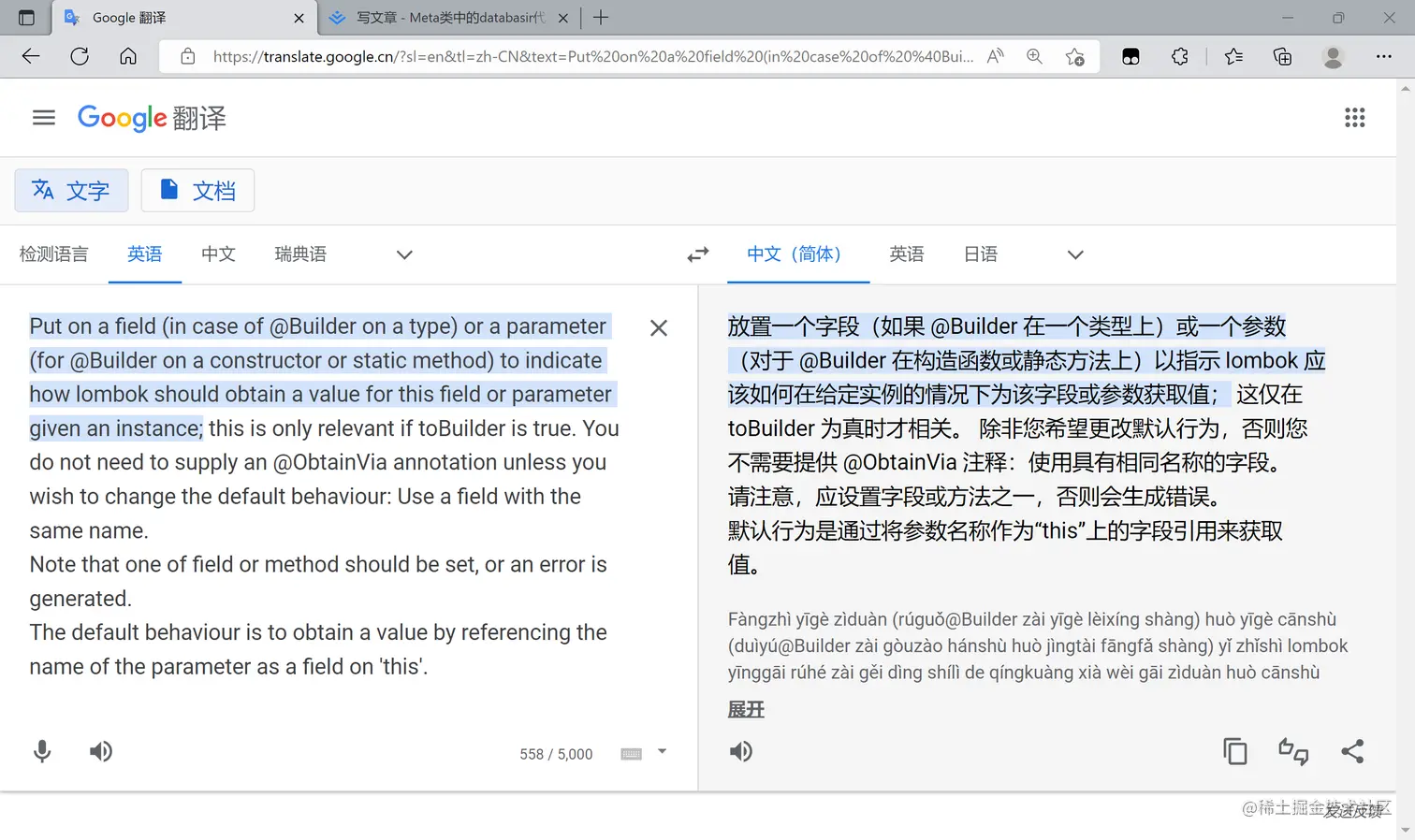Open a new browser tab
Viewport: 1415px width, 840px height.
pyautogui.click(x=601, y=18)
